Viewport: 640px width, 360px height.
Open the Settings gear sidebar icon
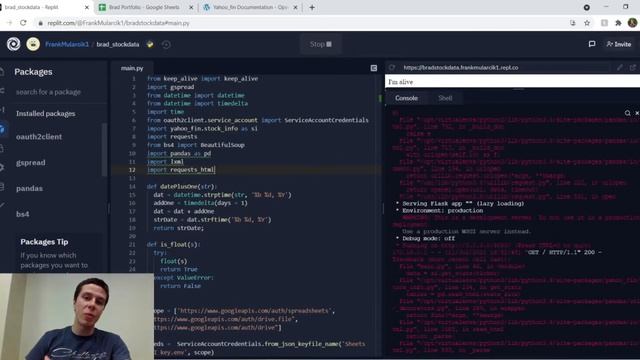[x=2, y=167]
